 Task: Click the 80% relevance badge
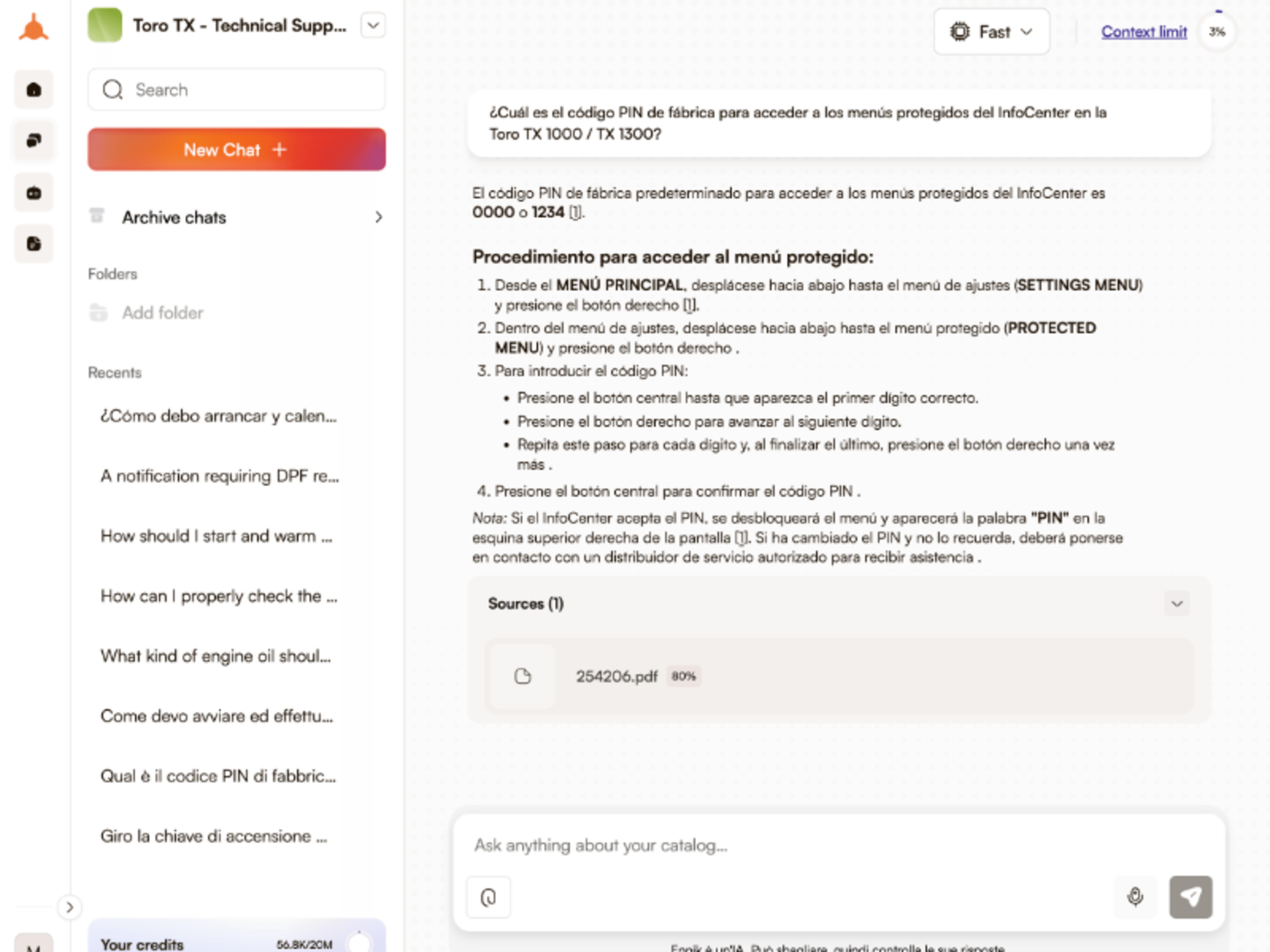(x=683, y=677)
